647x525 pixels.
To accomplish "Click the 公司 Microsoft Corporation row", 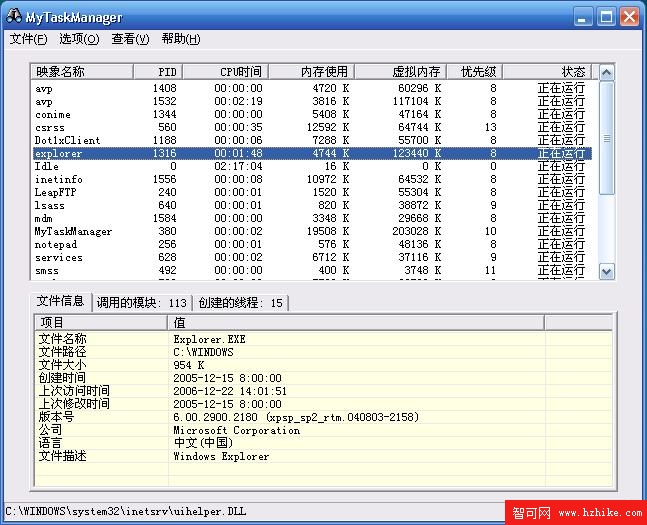I will (324, 430).
